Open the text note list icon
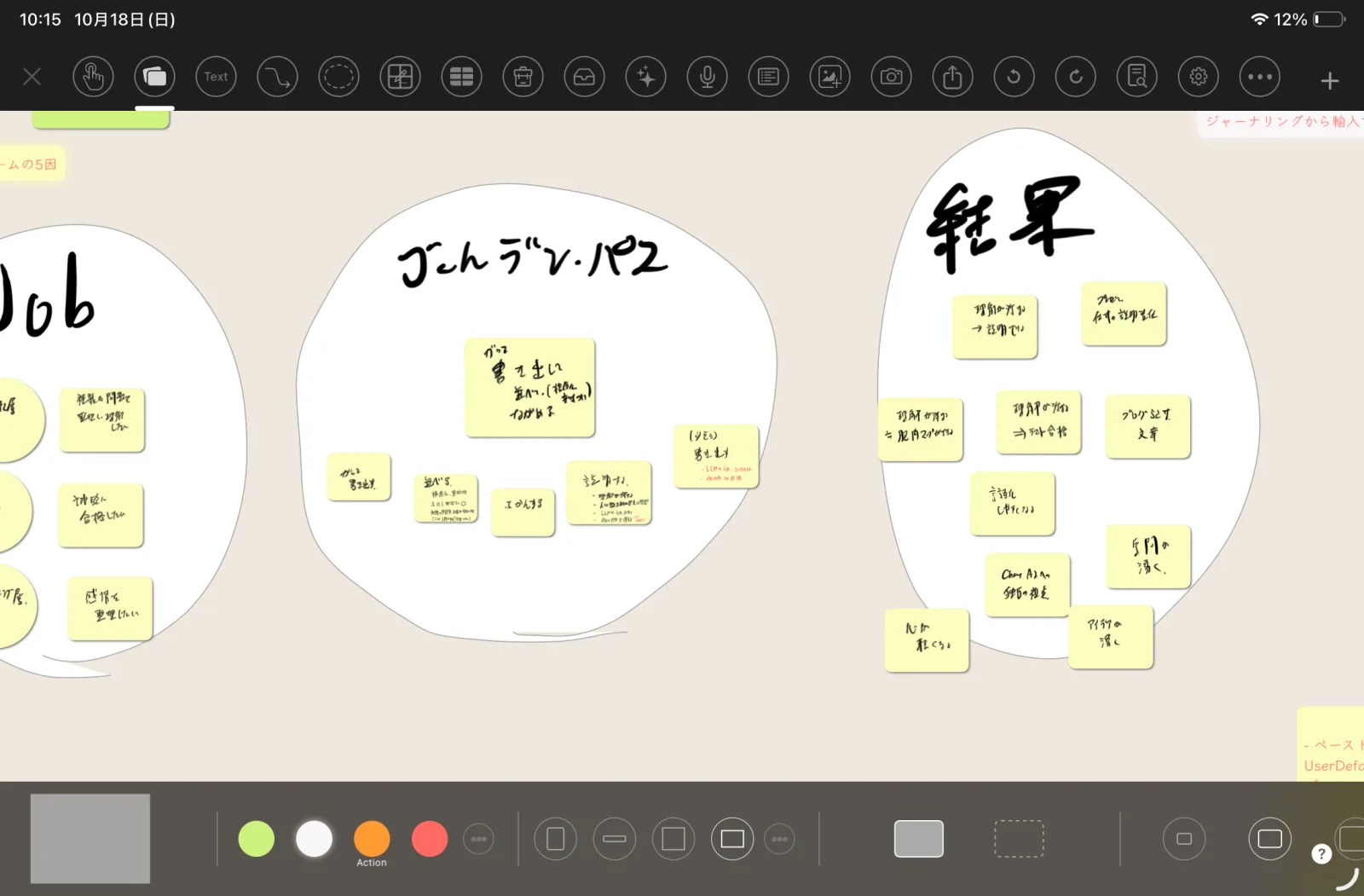The image size is (1364, 896). pyautogui.click(x=768, y=77)
